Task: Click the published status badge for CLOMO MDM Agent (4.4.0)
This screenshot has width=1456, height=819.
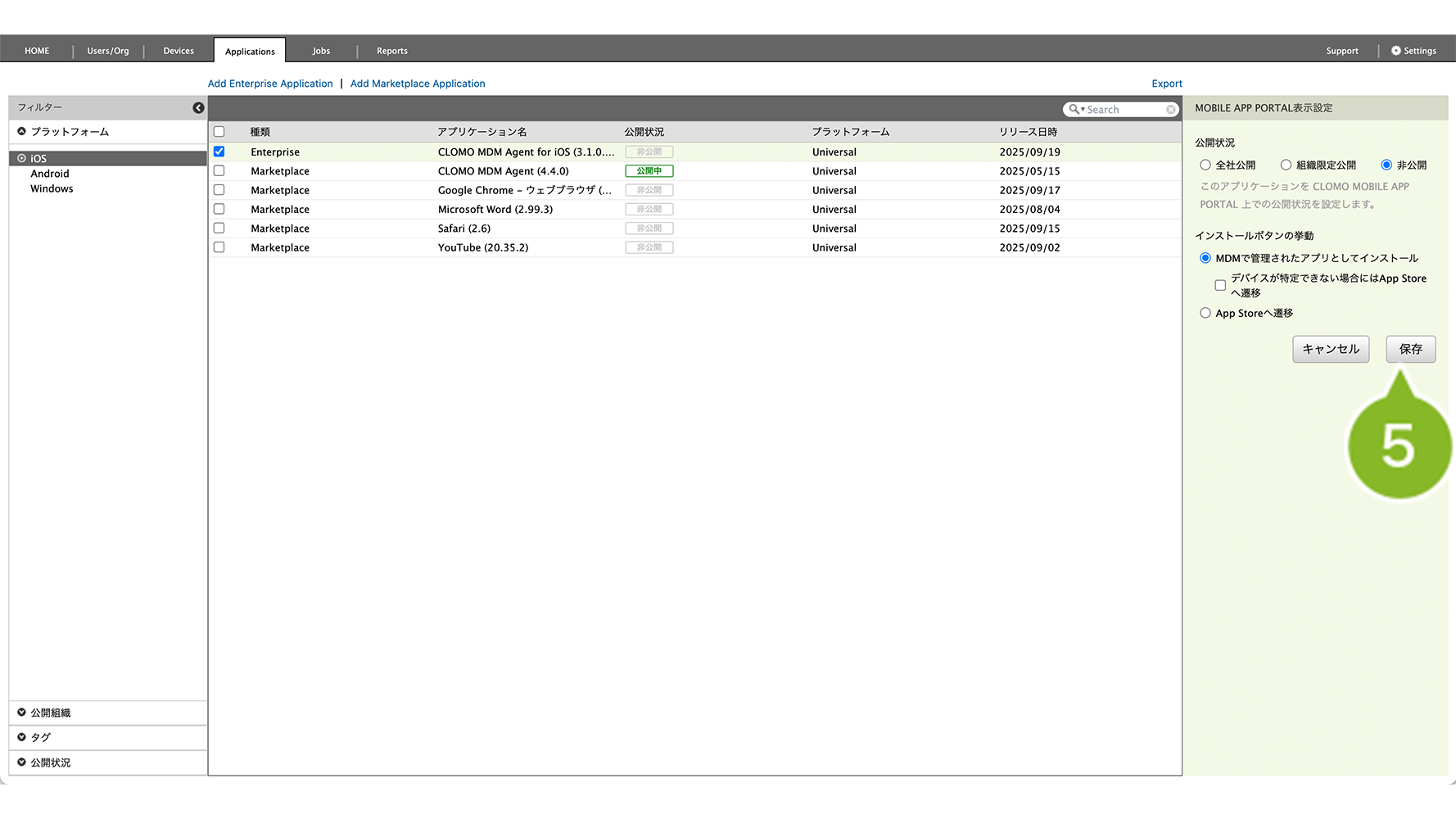Action: (x=649, y=171)
